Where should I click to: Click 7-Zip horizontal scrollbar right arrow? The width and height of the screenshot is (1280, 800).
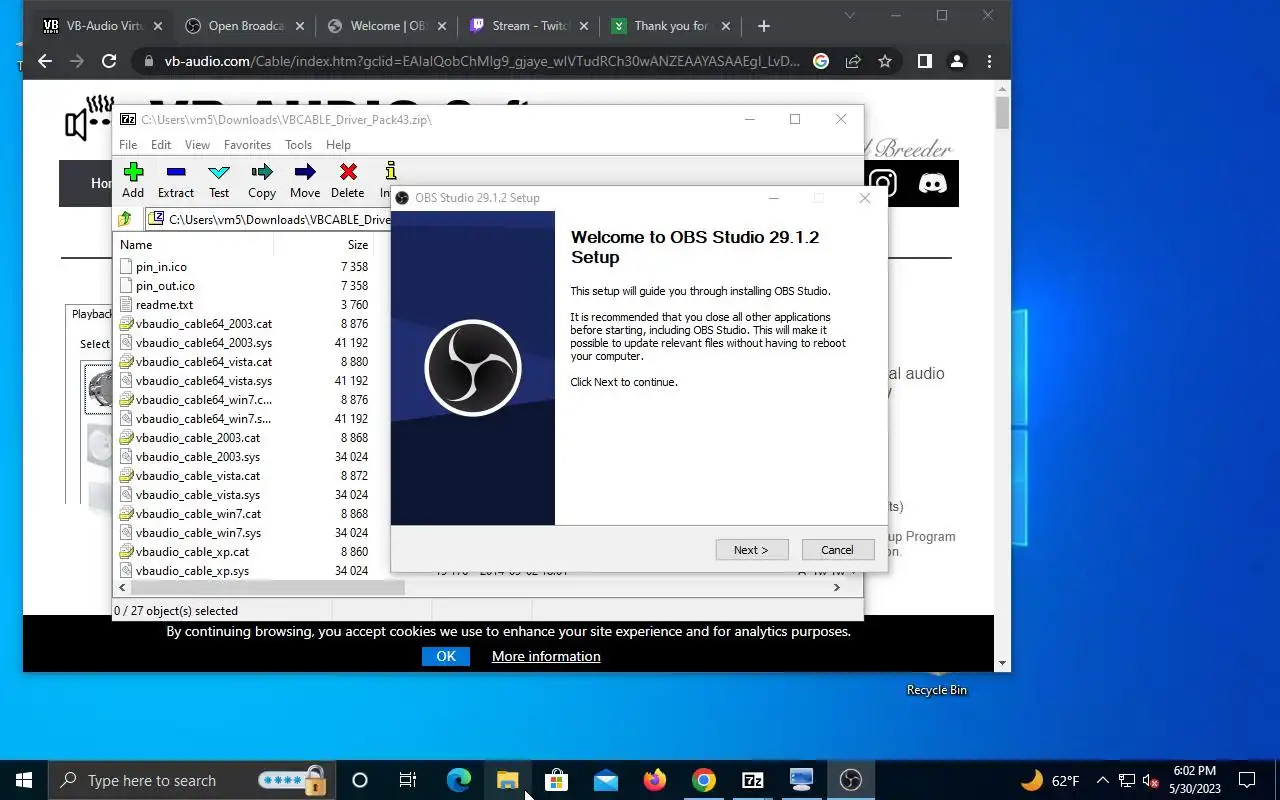click(x=837, y=588)
